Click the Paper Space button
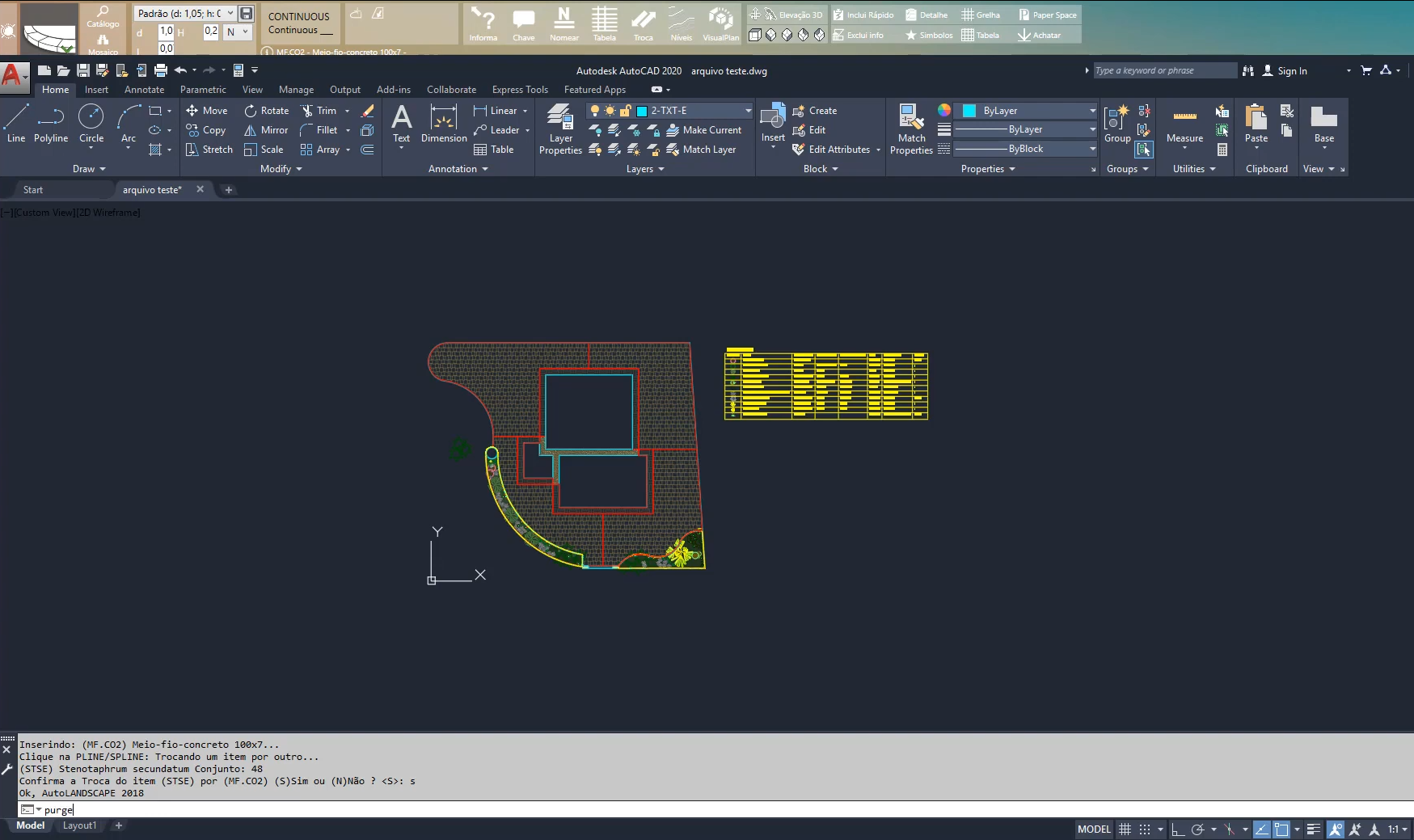The image size is (1414, 840). [1047, 15]
